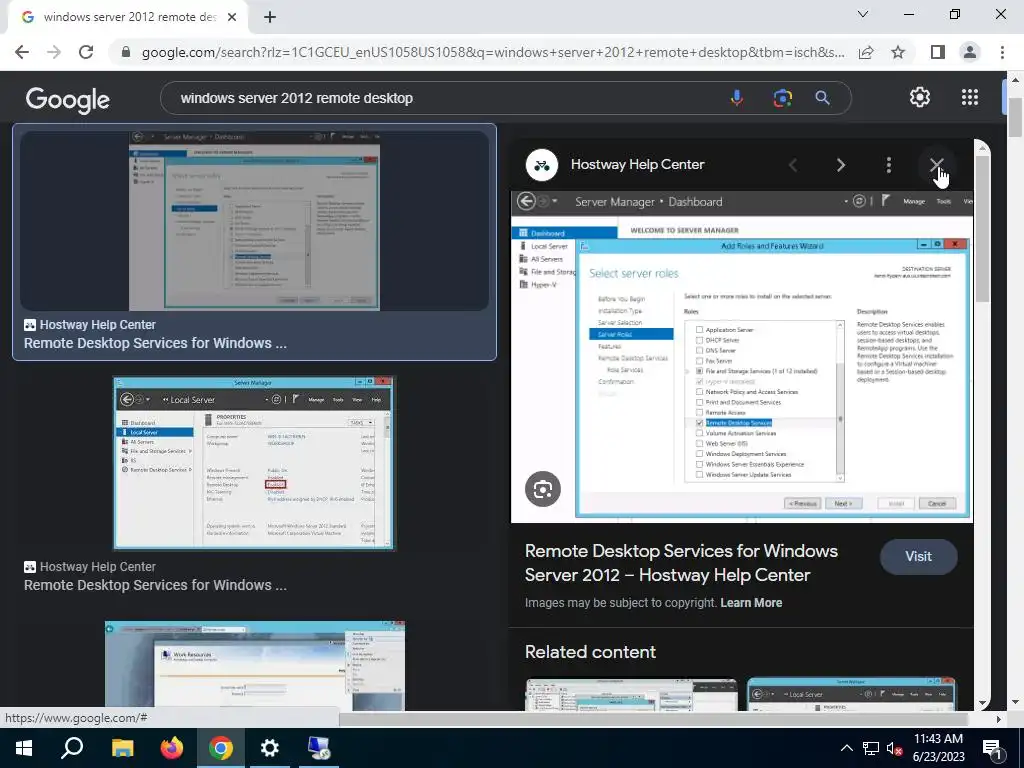Click the greyed forward navigation arrow
This screenshot has width=1024, height=768.
point(54,52)
